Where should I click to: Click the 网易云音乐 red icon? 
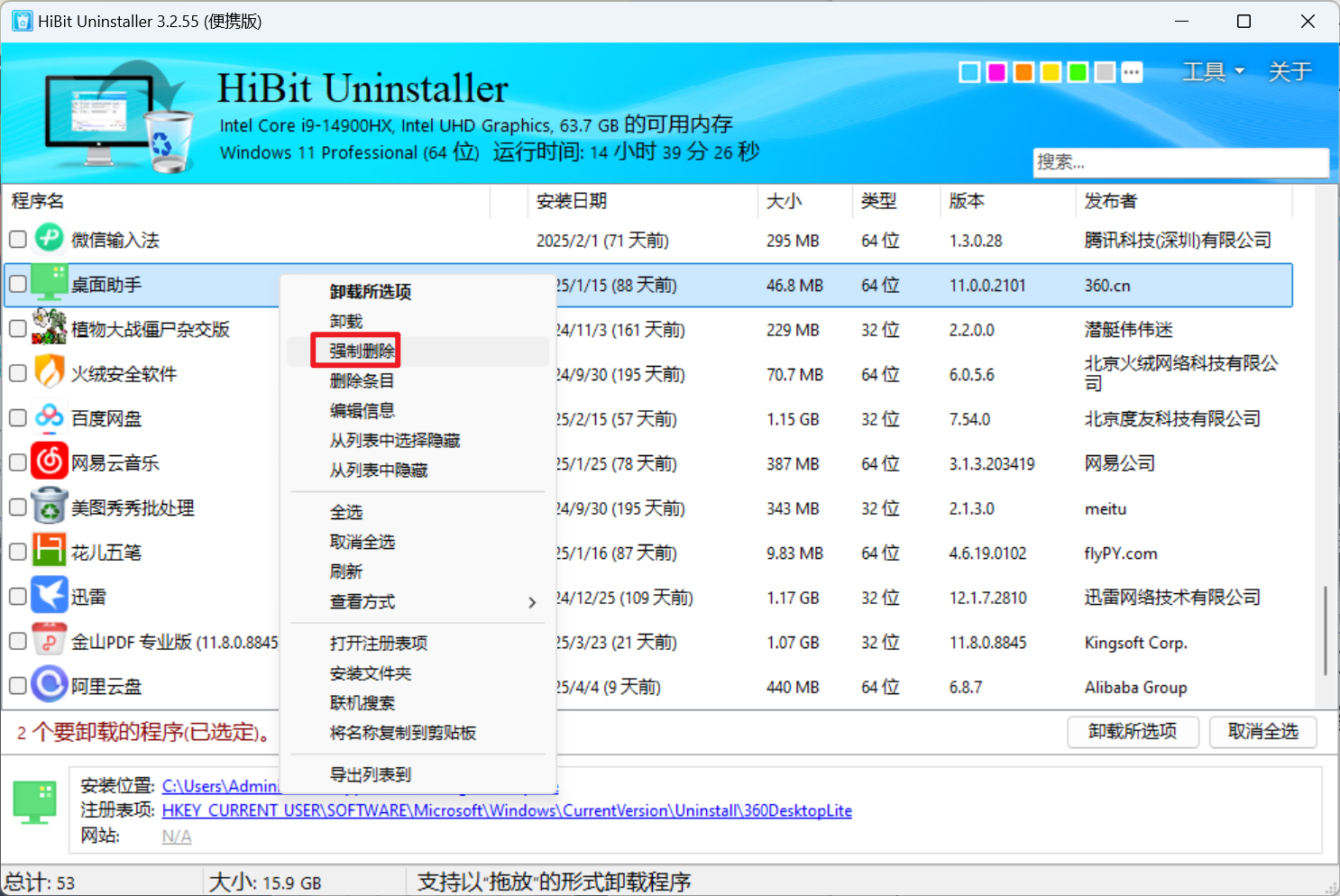click(49, 462)
